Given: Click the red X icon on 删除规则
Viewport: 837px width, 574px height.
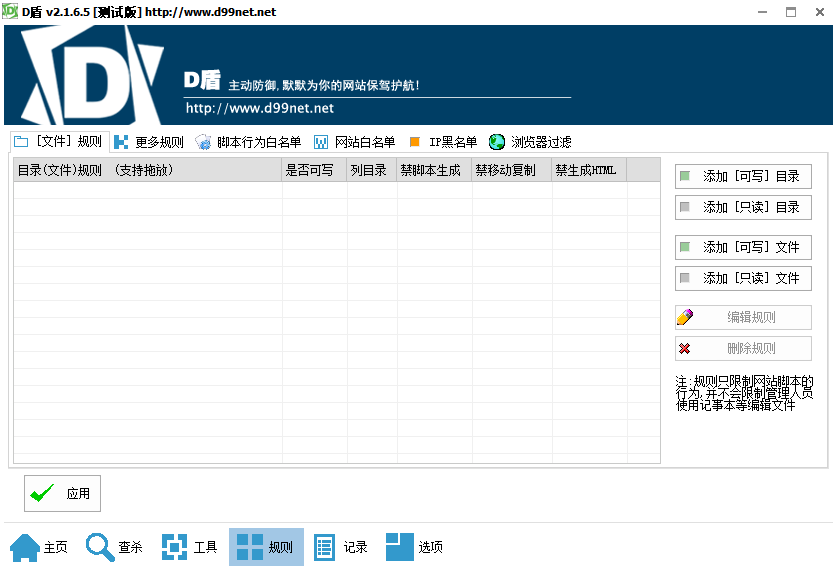Looking at the screenshot, I should 684,349.
